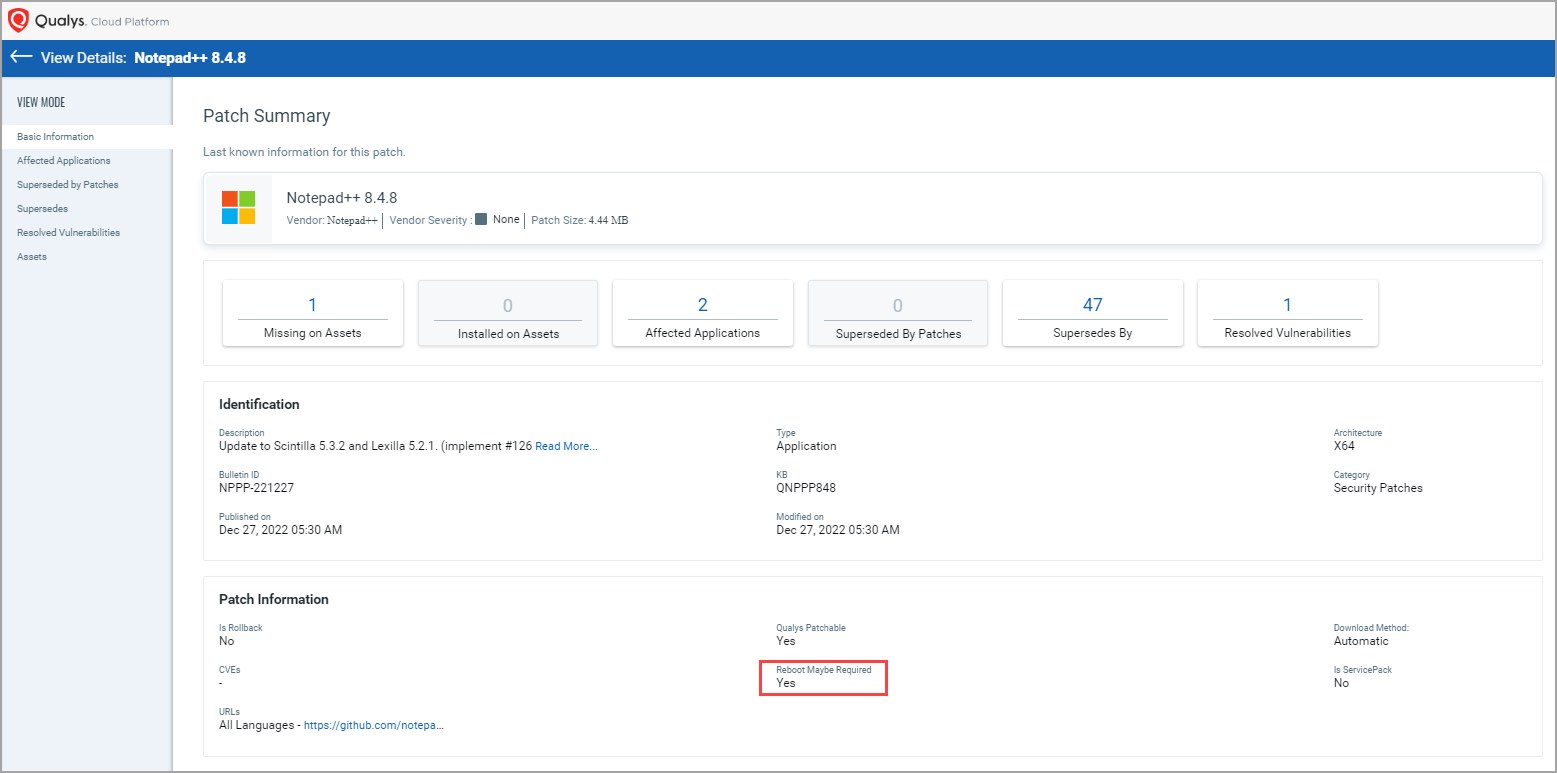Click the Windows logo patch icon

[238, 208]
